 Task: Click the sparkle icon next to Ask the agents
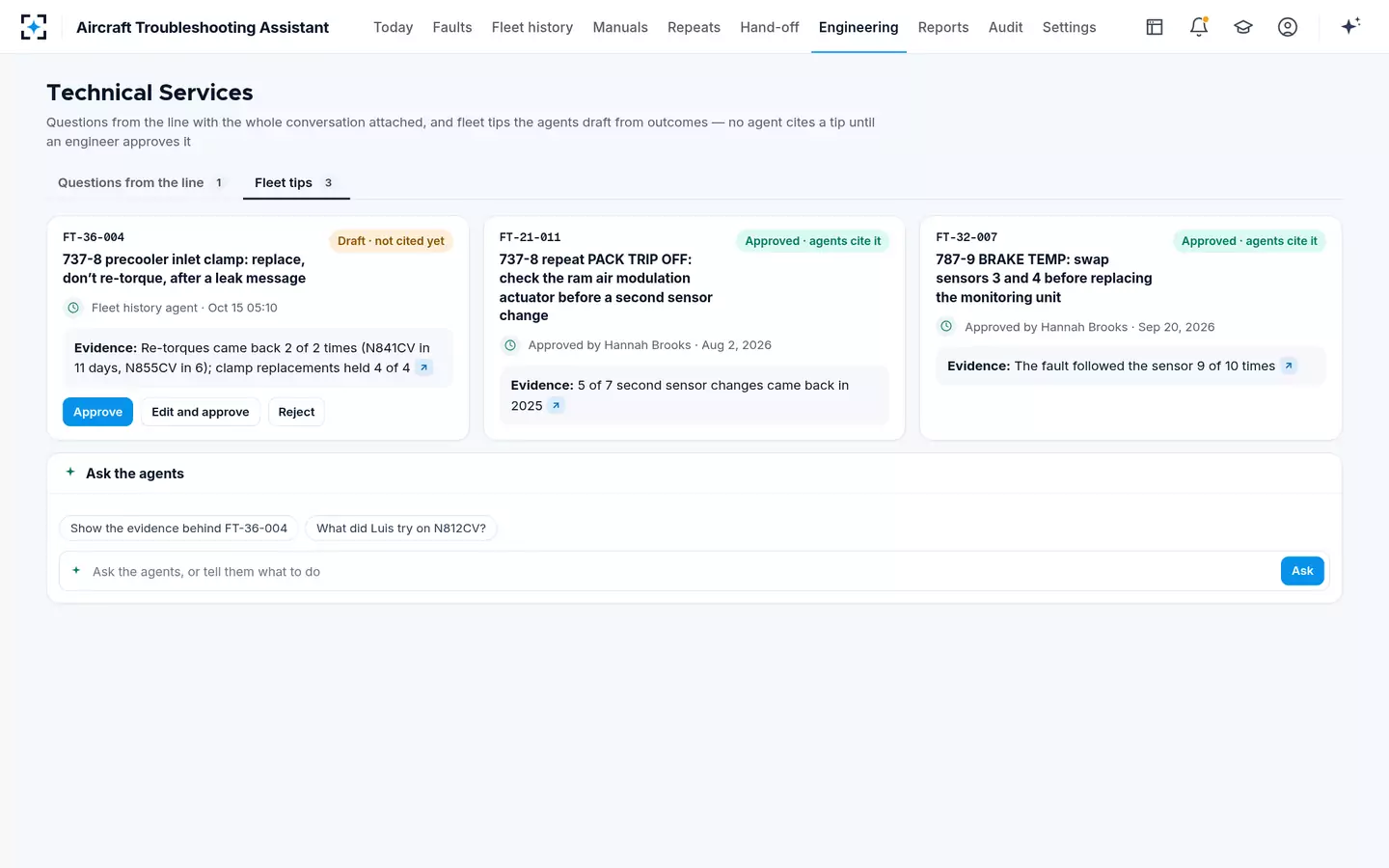click(70, 473)
